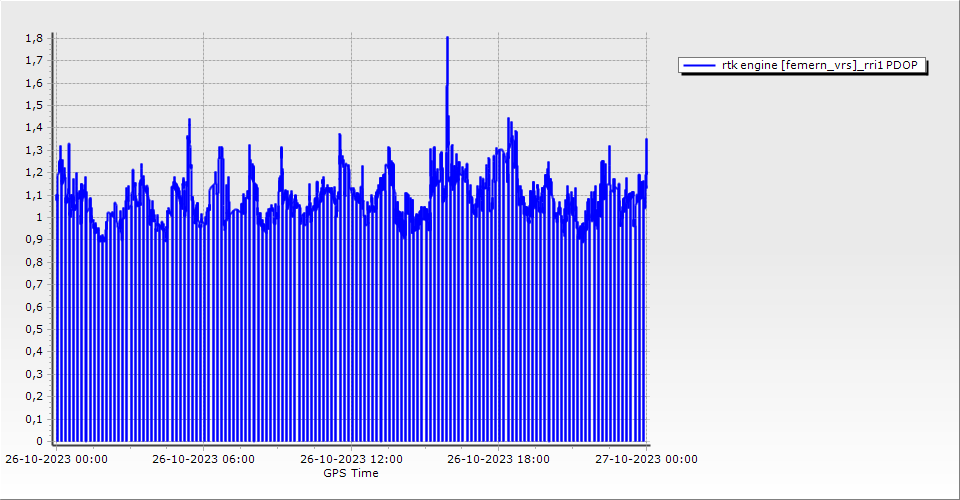Click the blue line sample in legend
The image size is (960, 500).
[699, 65]
